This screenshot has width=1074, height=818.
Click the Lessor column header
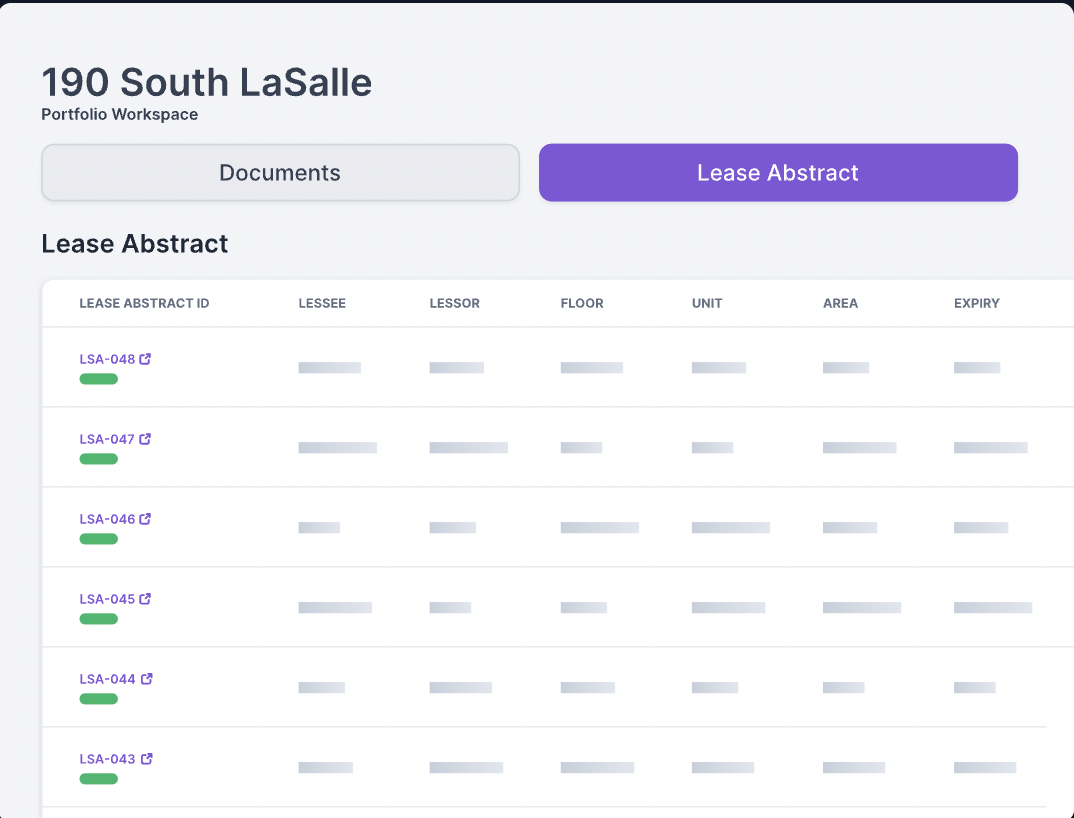point(455,303)
